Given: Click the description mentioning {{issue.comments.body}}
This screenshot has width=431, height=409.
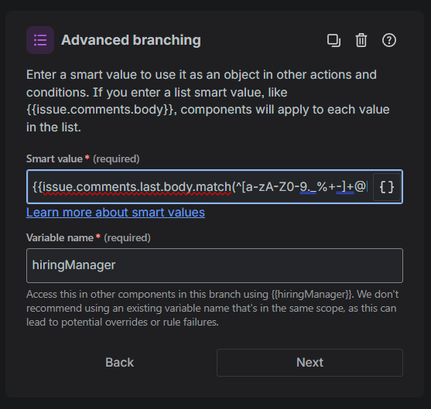Looking at the screenshot, I should [x=208, y=101].
